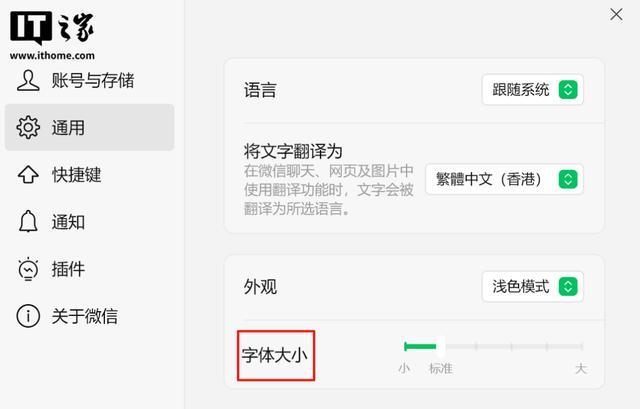Click green stepper arrows on 浅色模式 selector
Image resolution: width=640 pixels, height=409 pixels.
(x=568, y=287)
